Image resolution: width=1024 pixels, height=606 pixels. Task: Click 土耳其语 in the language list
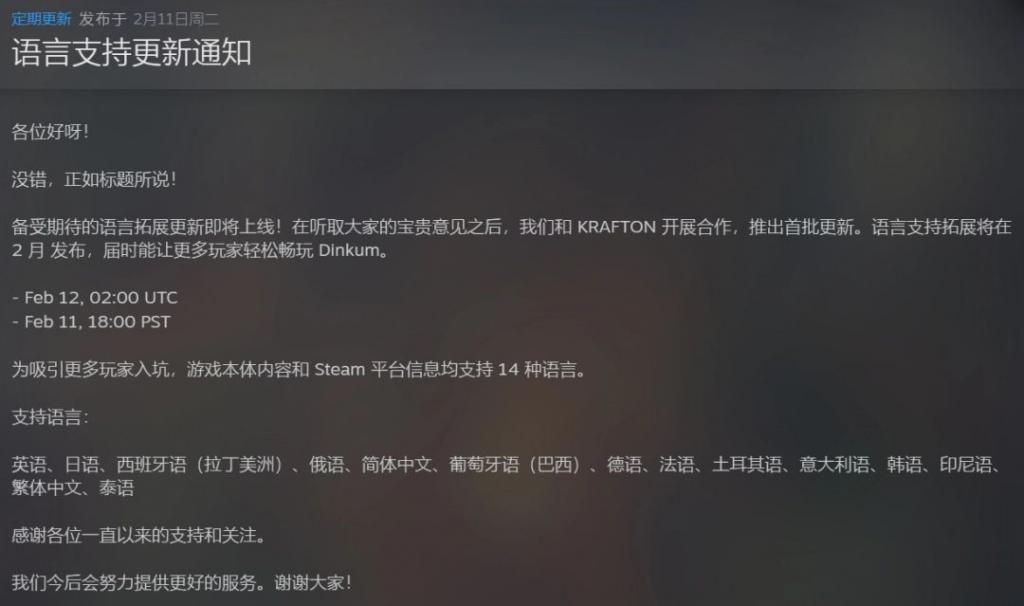[747, 465]
